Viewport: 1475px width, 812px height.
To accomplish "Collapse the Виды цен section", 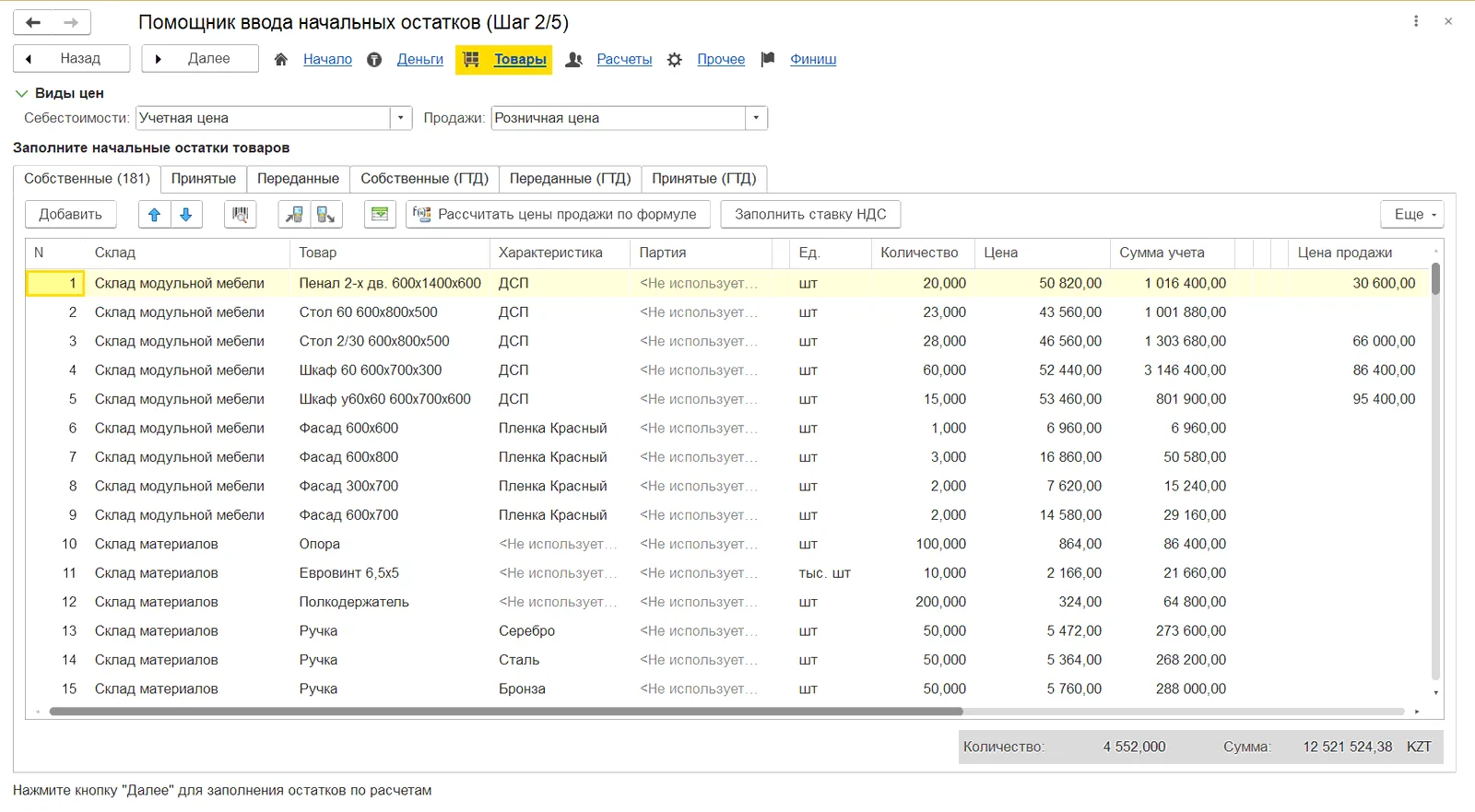I will point(22,93).
